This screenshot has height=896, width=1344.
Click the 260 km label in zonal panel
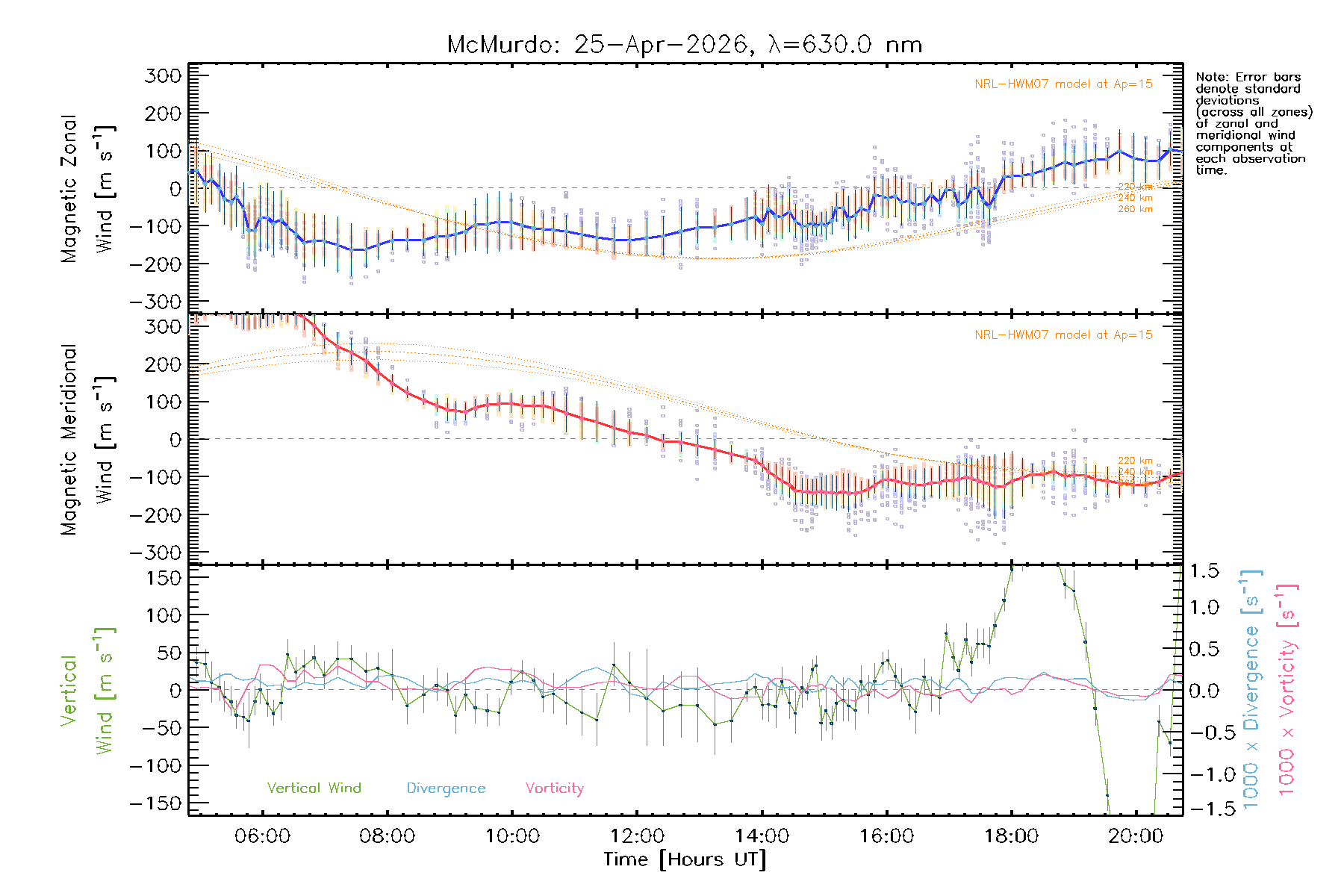1135,209
